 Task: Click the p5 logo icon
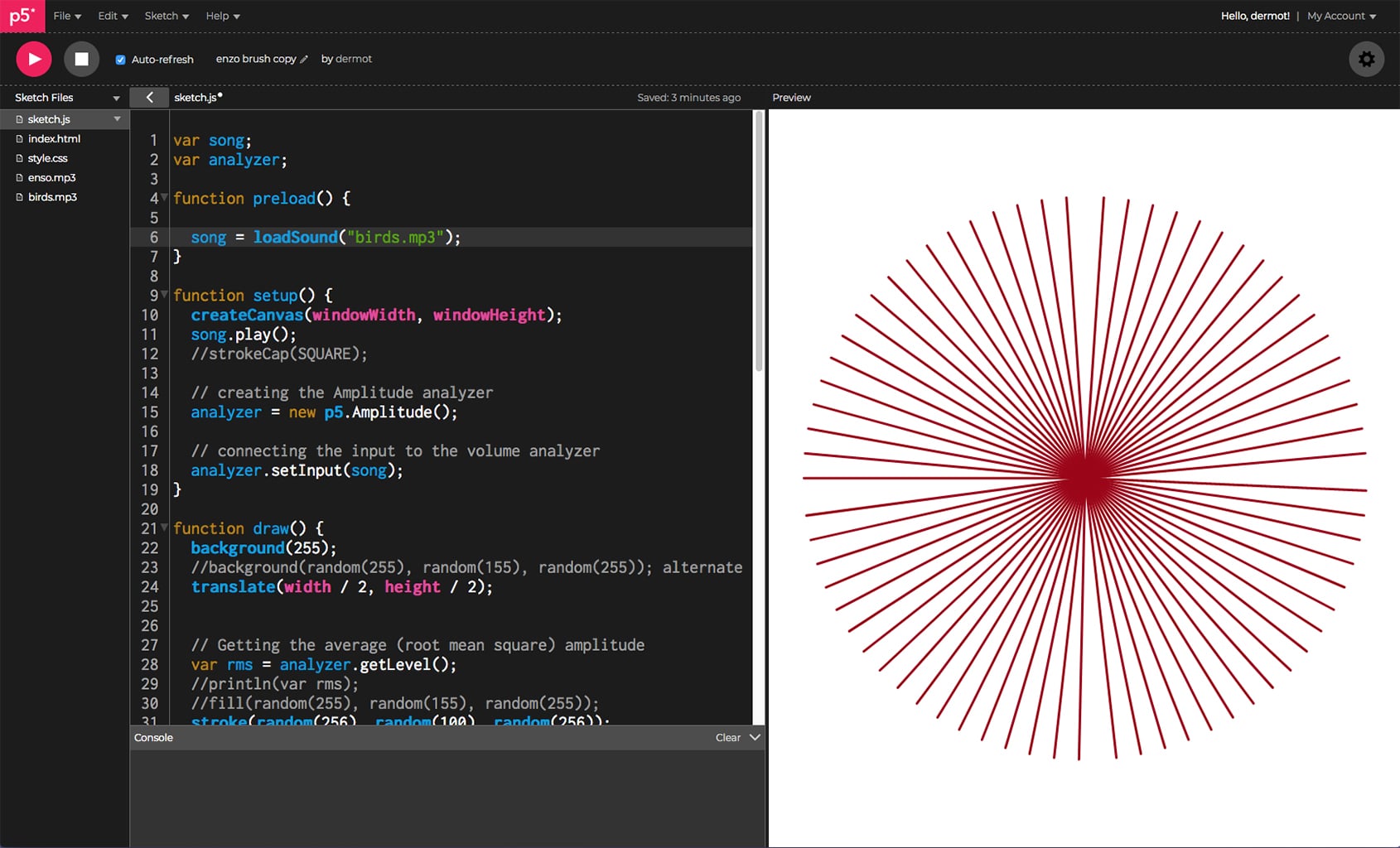pos(22,16)
